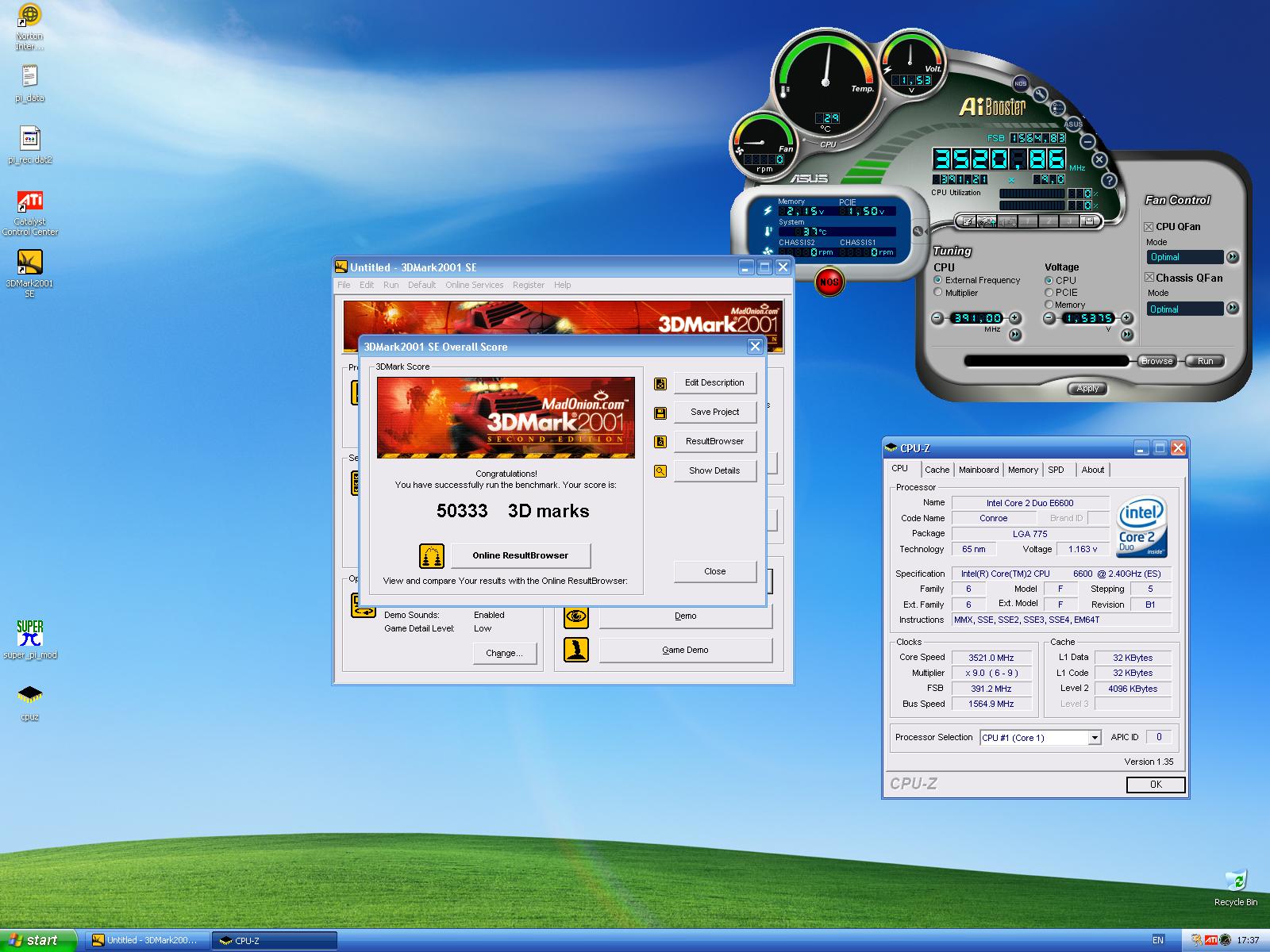
Task: Select CPU voltage radio button
Action: click(x=1049, y=280)
